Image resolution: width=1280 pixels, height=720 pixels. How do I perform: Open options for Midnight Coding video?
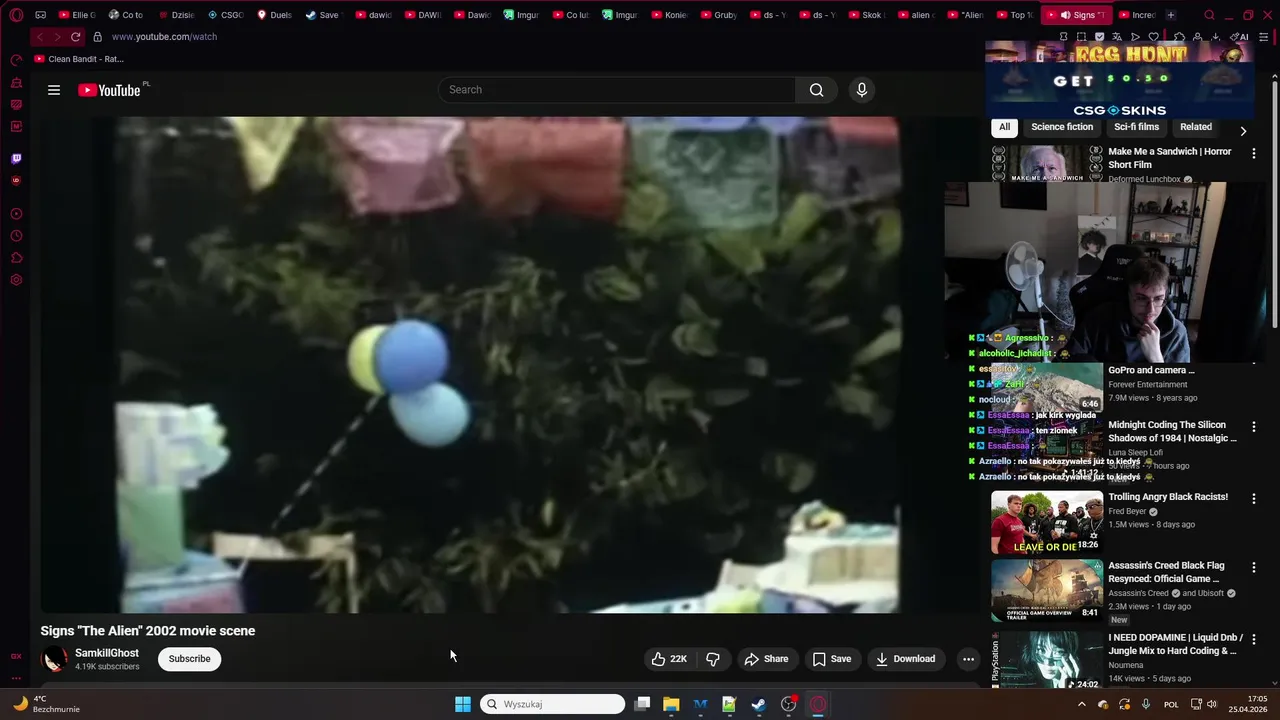point(1254,427)
